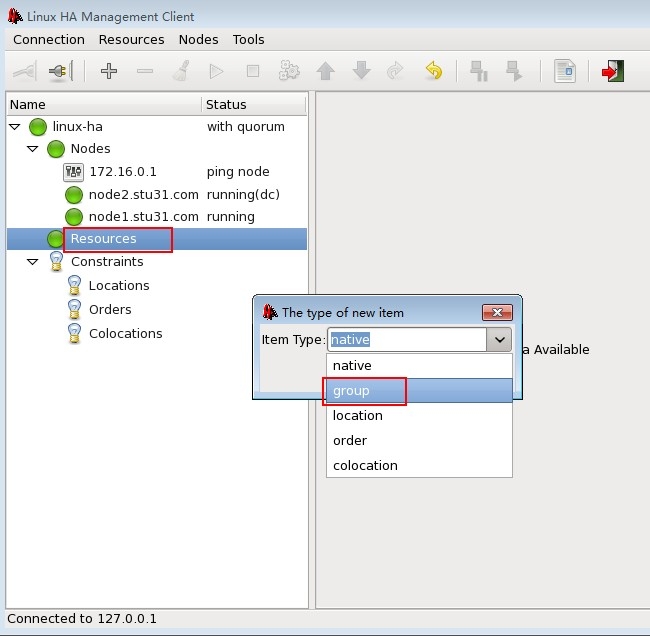Click the 'ping node' status text
Screen dimensions: 650x636
click(238, 172)
